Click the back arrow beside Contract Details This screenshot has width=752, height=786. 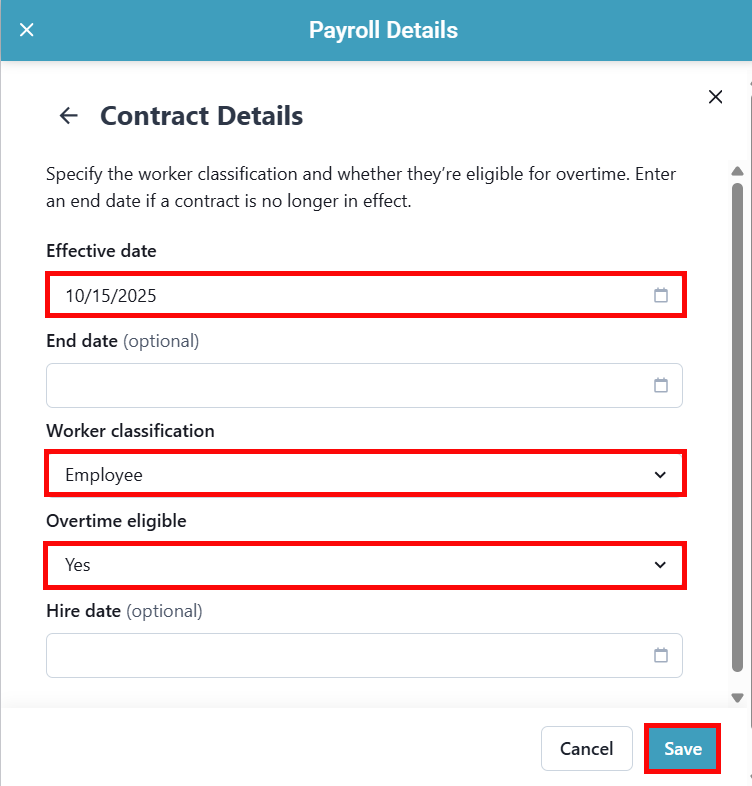tap(68, 116)
